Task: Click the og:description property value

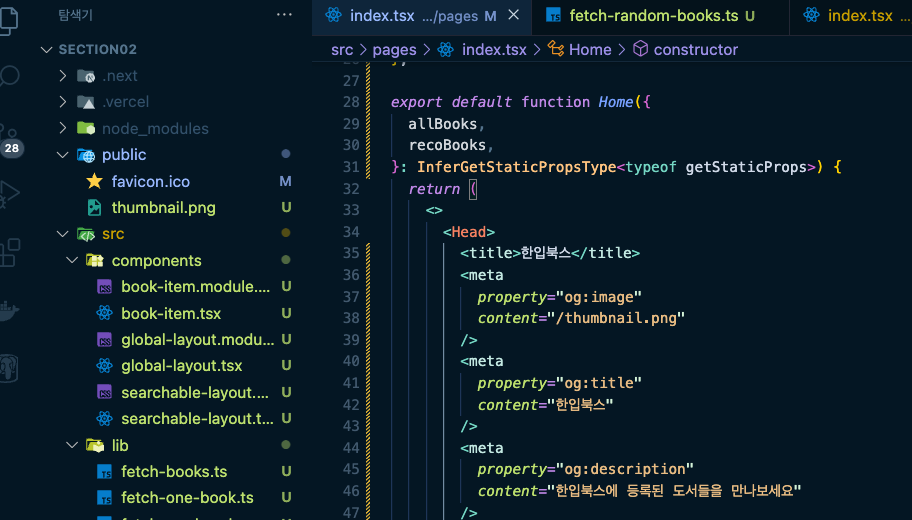Action: pyautogui.click(x=625, y=469)
